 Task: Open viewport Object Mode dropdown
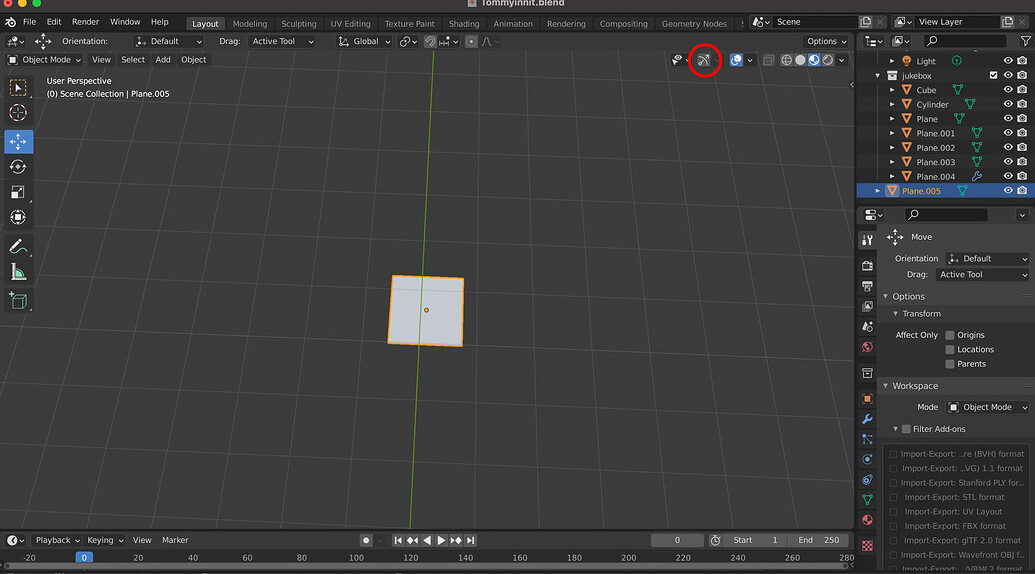click(x=44, y=59)
